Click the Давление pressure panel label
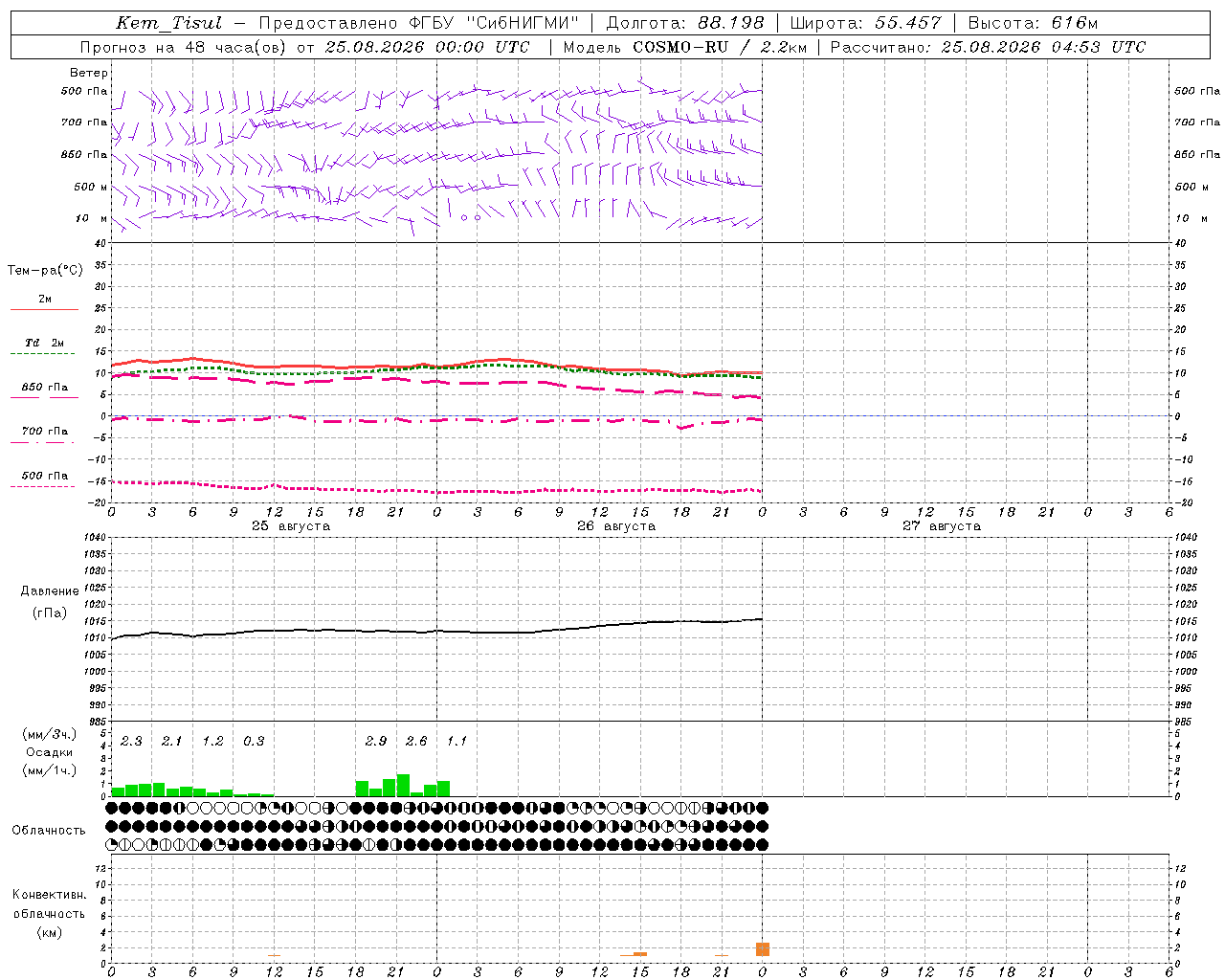 click(50, 590)
